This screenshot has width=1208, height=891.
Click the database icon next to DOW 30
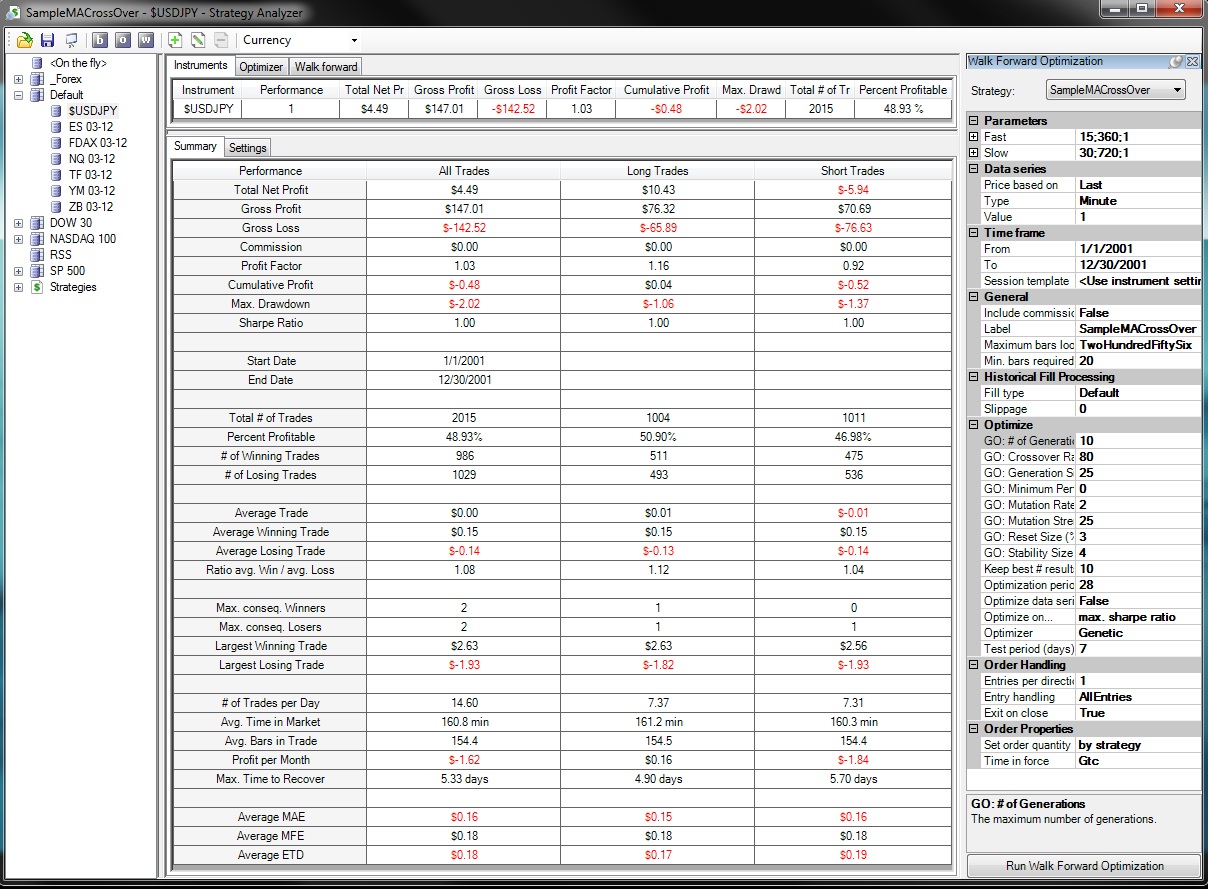pos(38,223)
